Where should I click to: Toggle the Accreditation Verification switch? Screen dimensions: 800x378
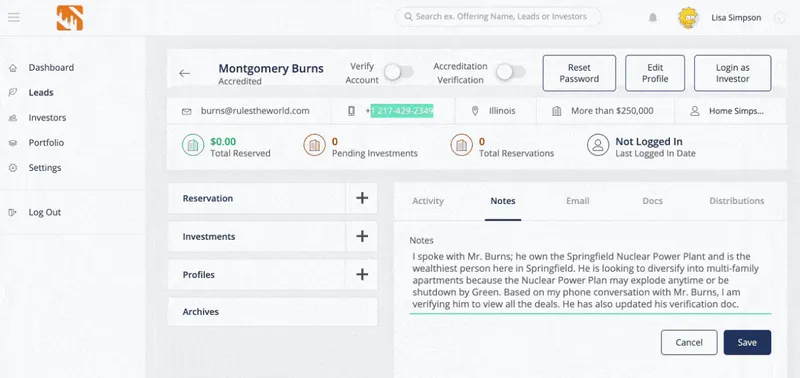[x=511, y=72]
